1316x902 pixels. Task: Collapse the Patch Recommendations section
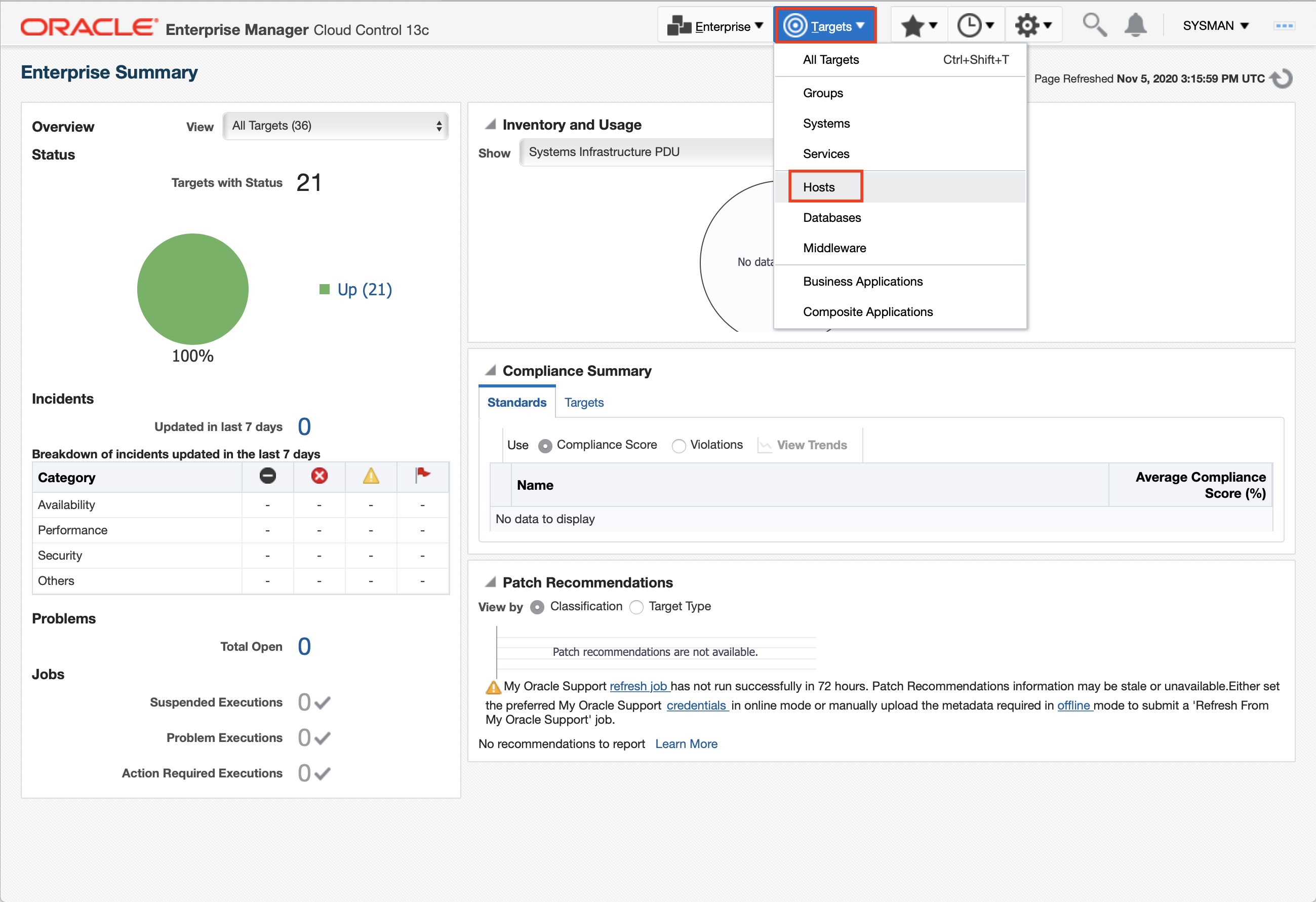coord(490,582)
